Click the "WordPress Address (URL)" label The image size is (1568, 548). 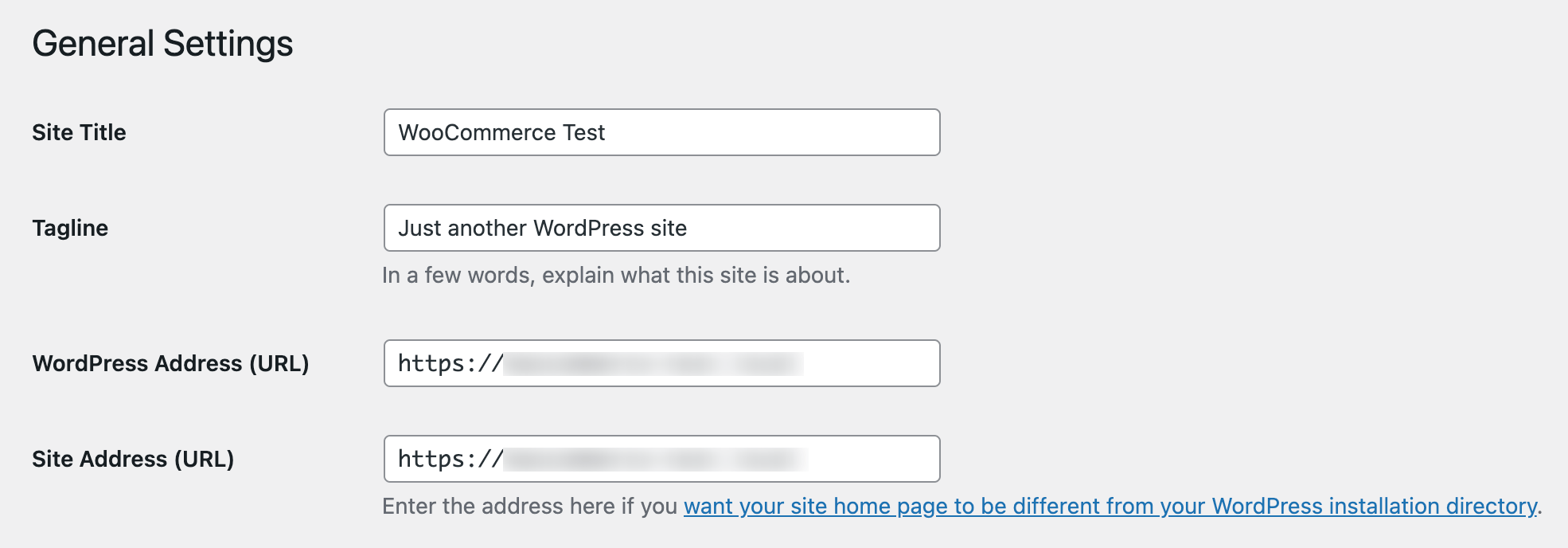173,363
